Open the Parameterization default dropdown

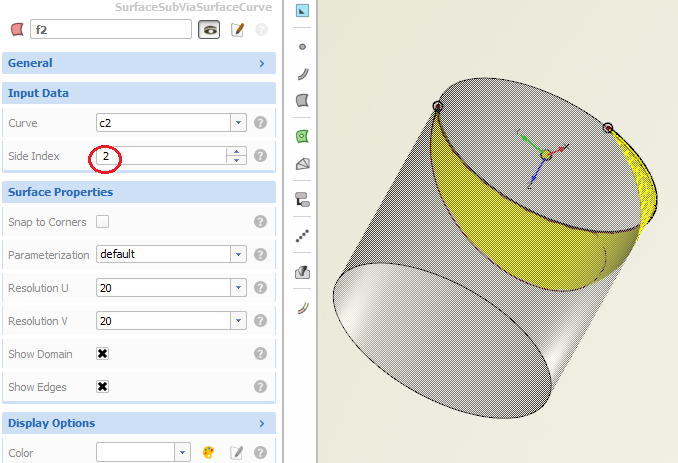238,254
